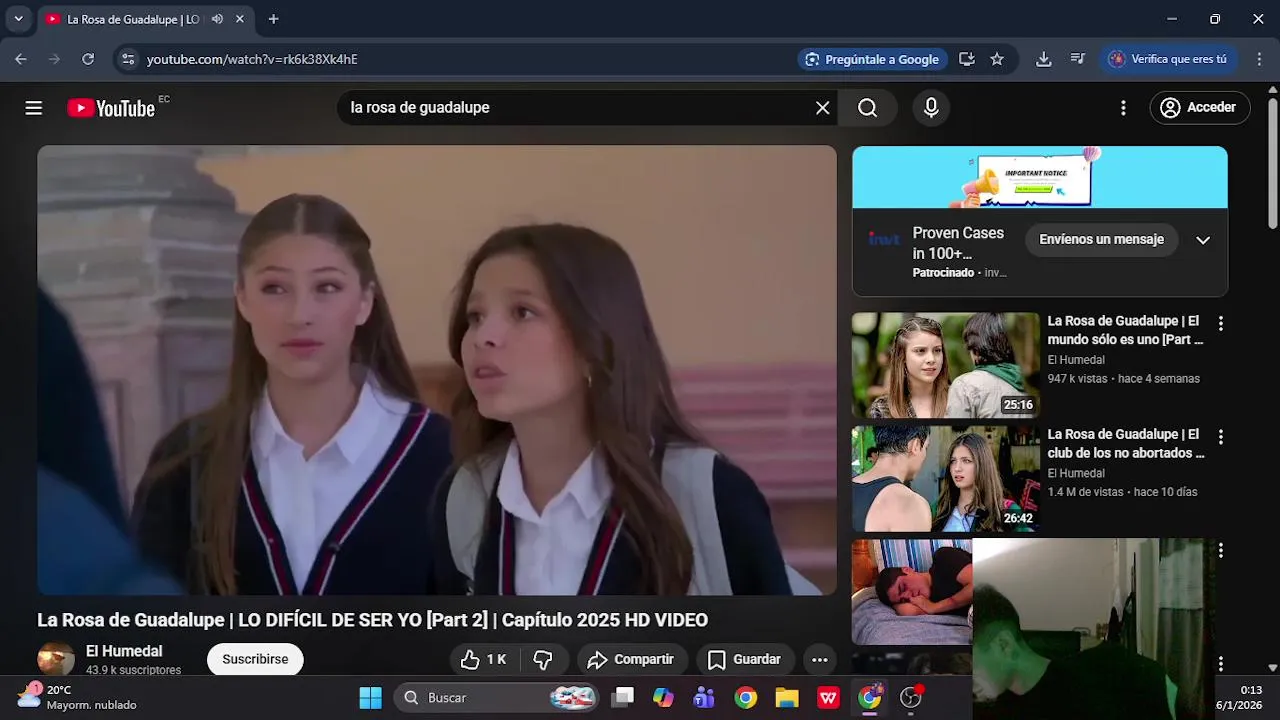Start voice search with the microphone
This screenshot has height=720, width=1280.
click(x=931, y=108)
